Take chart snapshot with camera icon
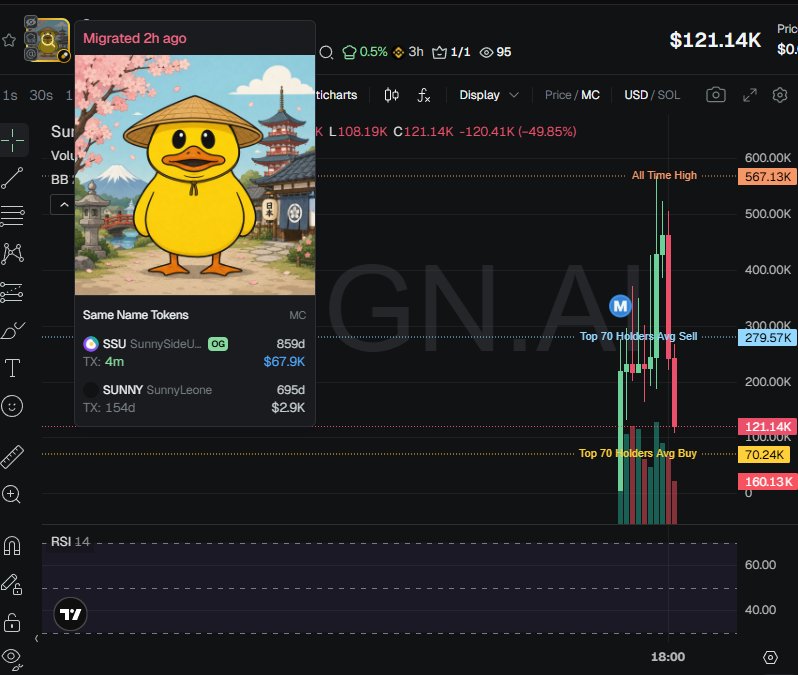 pos(716,95)
